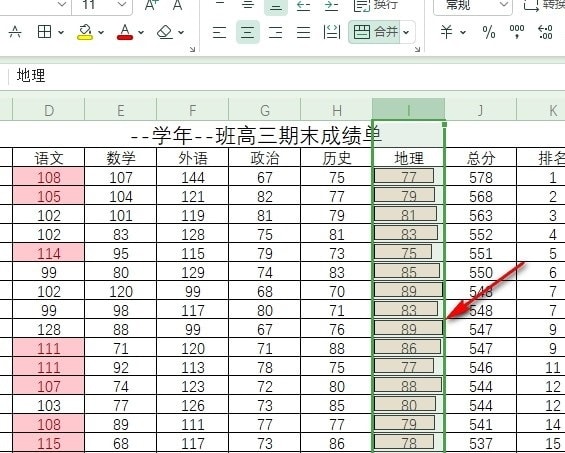
Task: Align text left
Action: coord(219,32)
